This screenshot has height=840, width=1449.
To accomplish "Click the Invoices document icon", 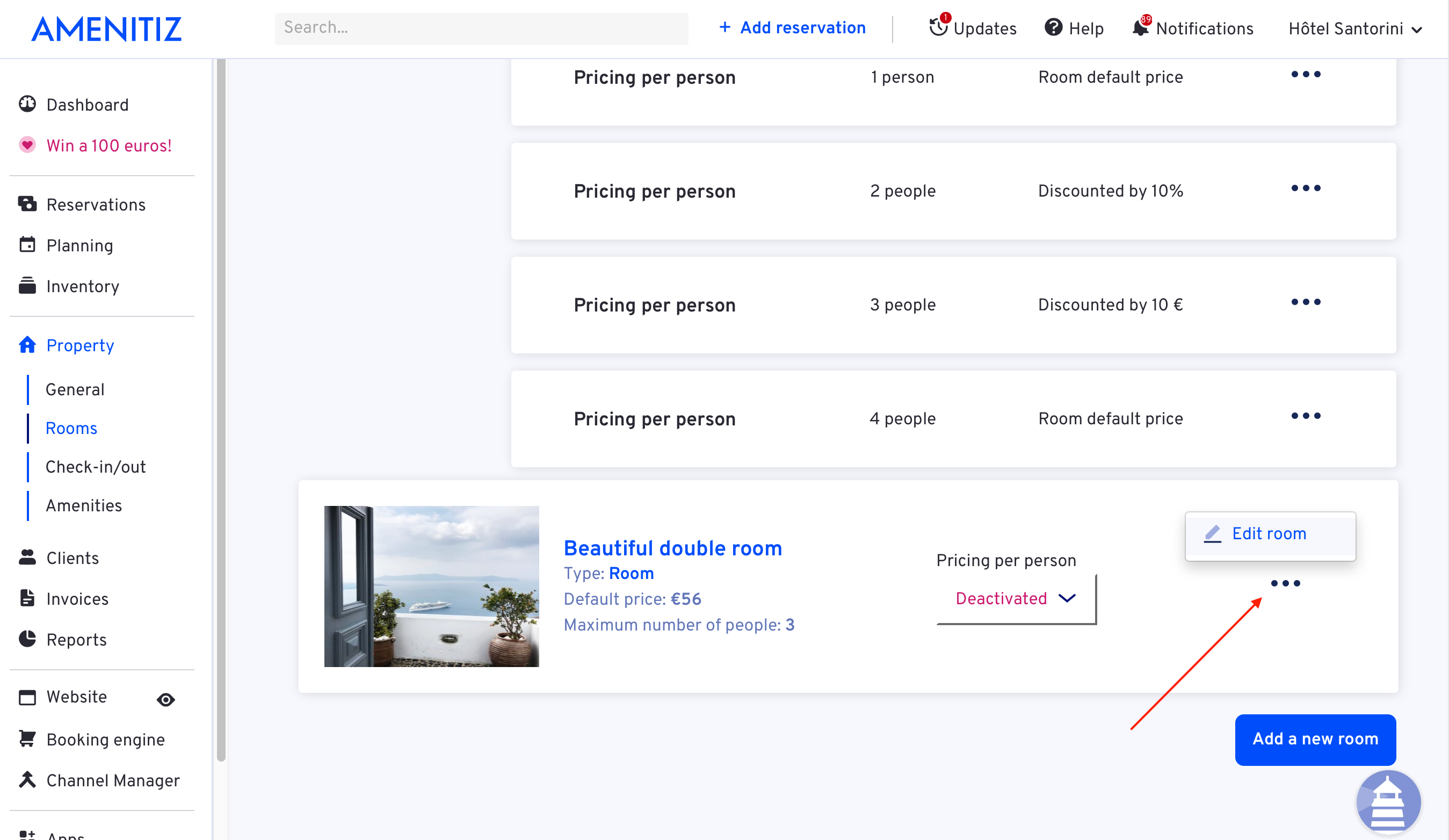I will click(x=27, y=598).
